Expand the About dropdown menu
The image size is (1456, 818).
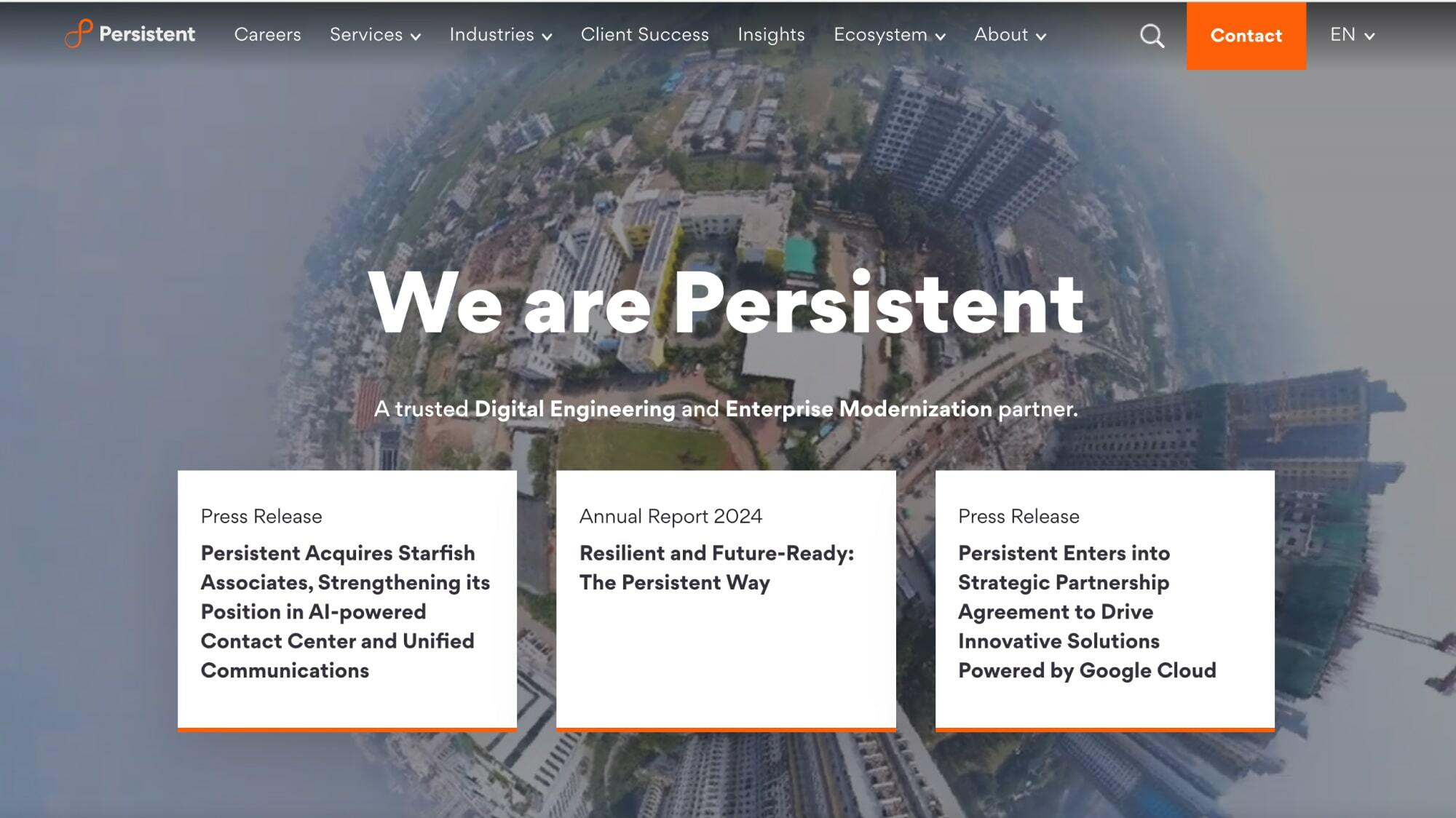(1009, 35)
